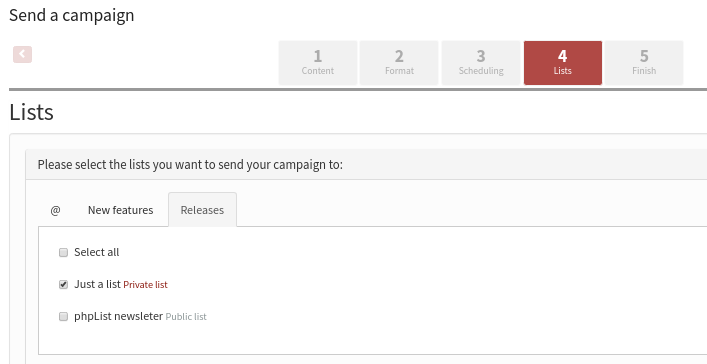Click the back arrow icon
The image size is (707, 364).
[x=23, y=55]
